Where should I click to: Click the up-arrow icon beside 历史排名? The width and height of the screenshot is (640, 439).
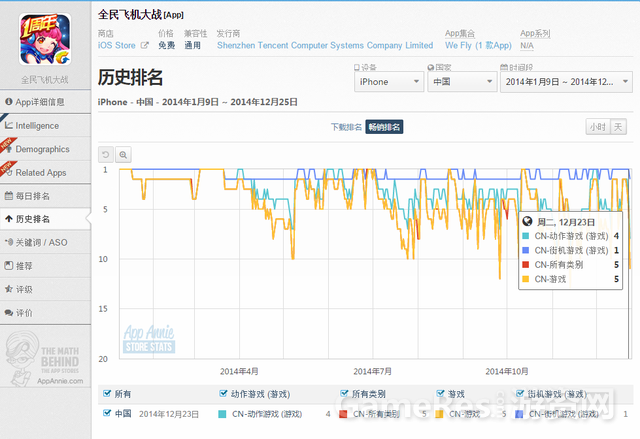[9, 219]
